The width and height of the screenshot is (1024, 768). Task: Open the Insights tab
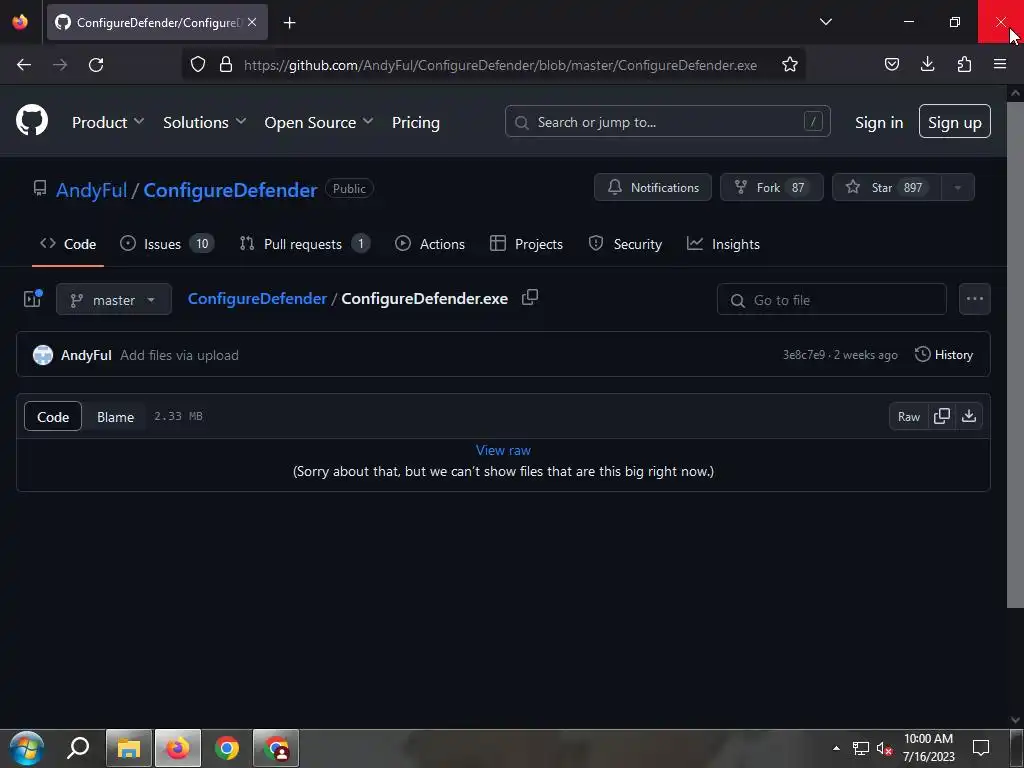[723, 244]
